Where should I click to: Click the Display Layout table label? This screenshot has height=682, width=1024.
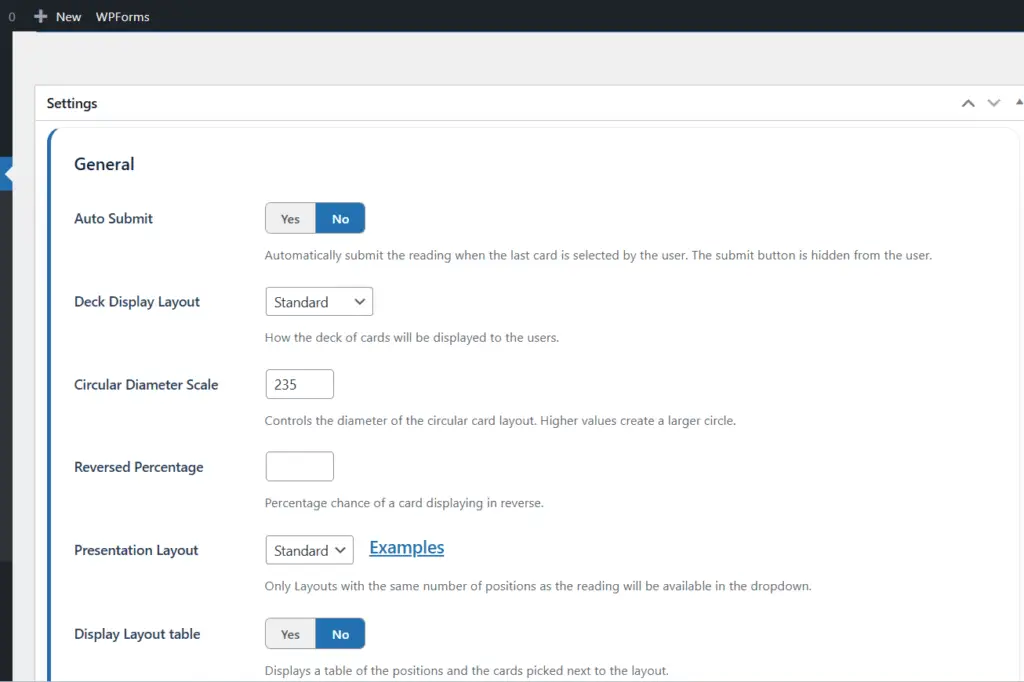pos(137,634)
